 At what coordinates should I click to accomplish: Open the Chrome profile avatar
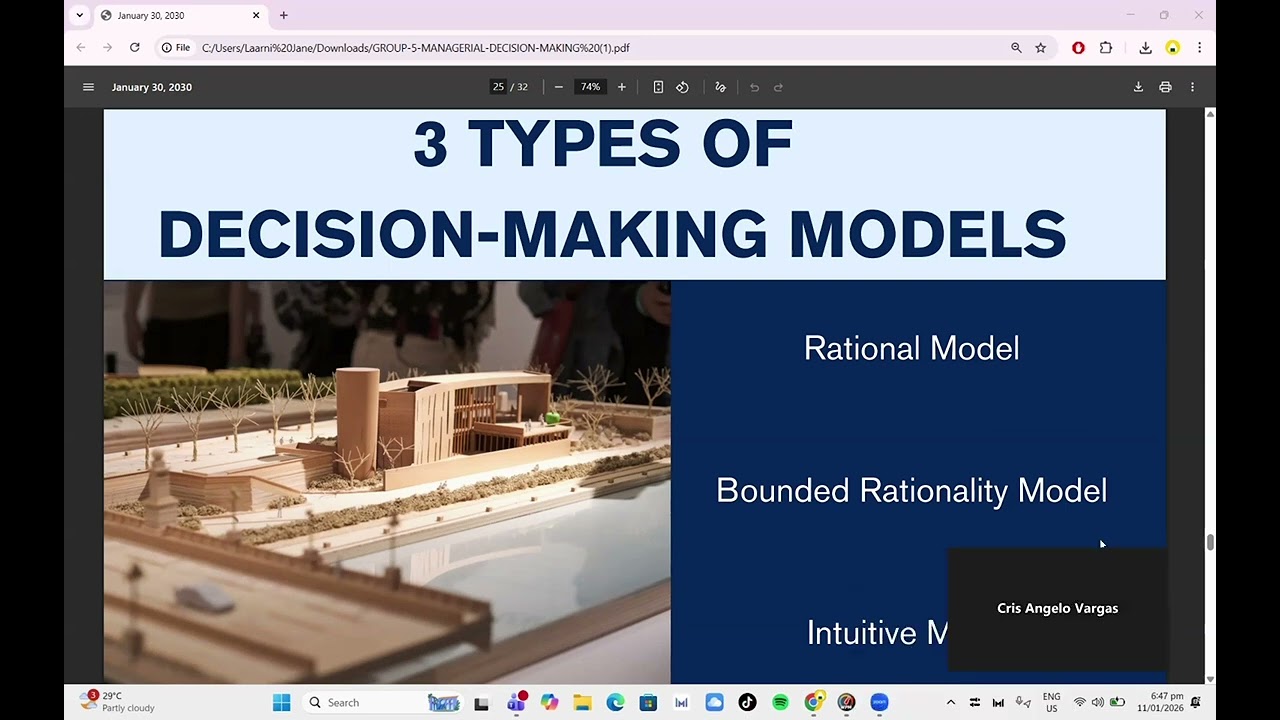(x=1172, y=47)
